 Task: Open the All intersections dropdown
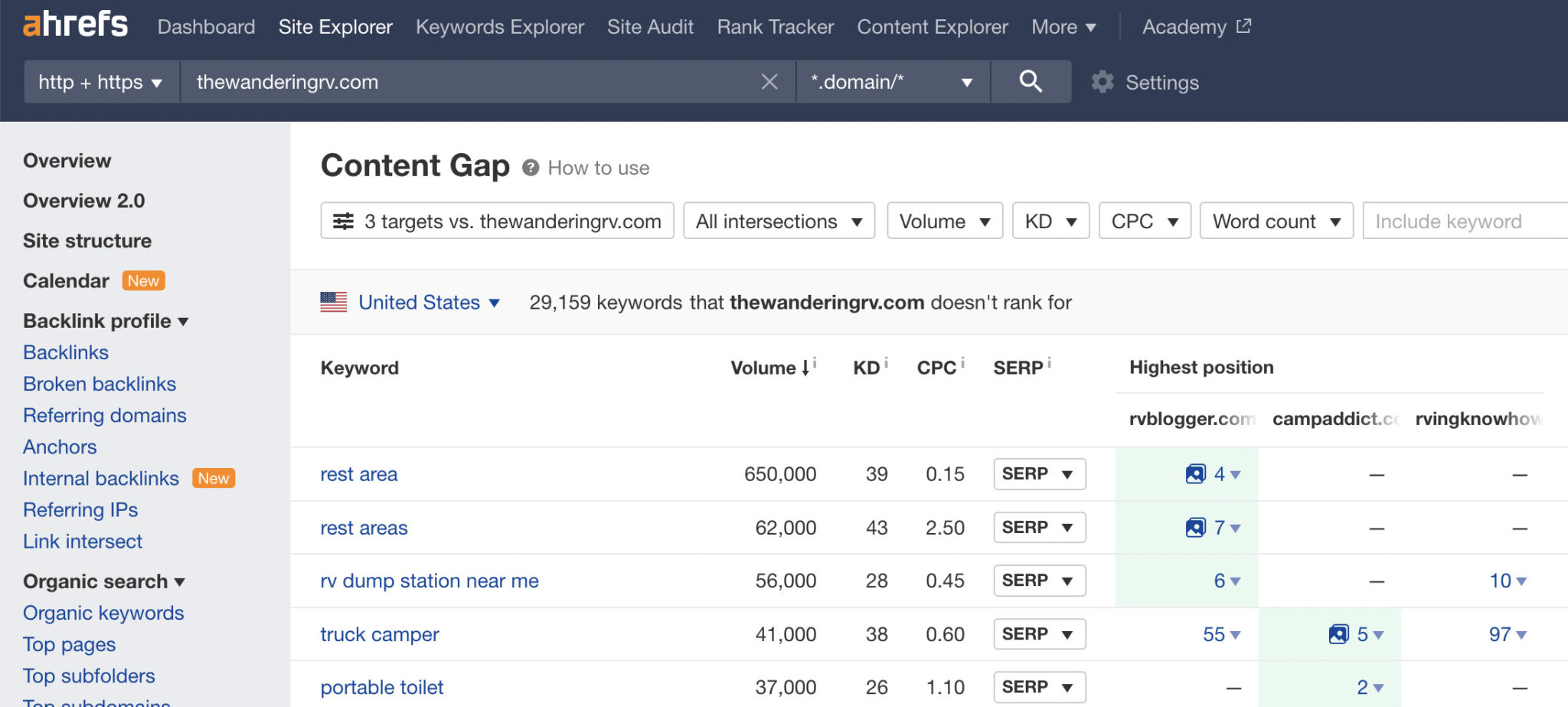coord(778,221)
